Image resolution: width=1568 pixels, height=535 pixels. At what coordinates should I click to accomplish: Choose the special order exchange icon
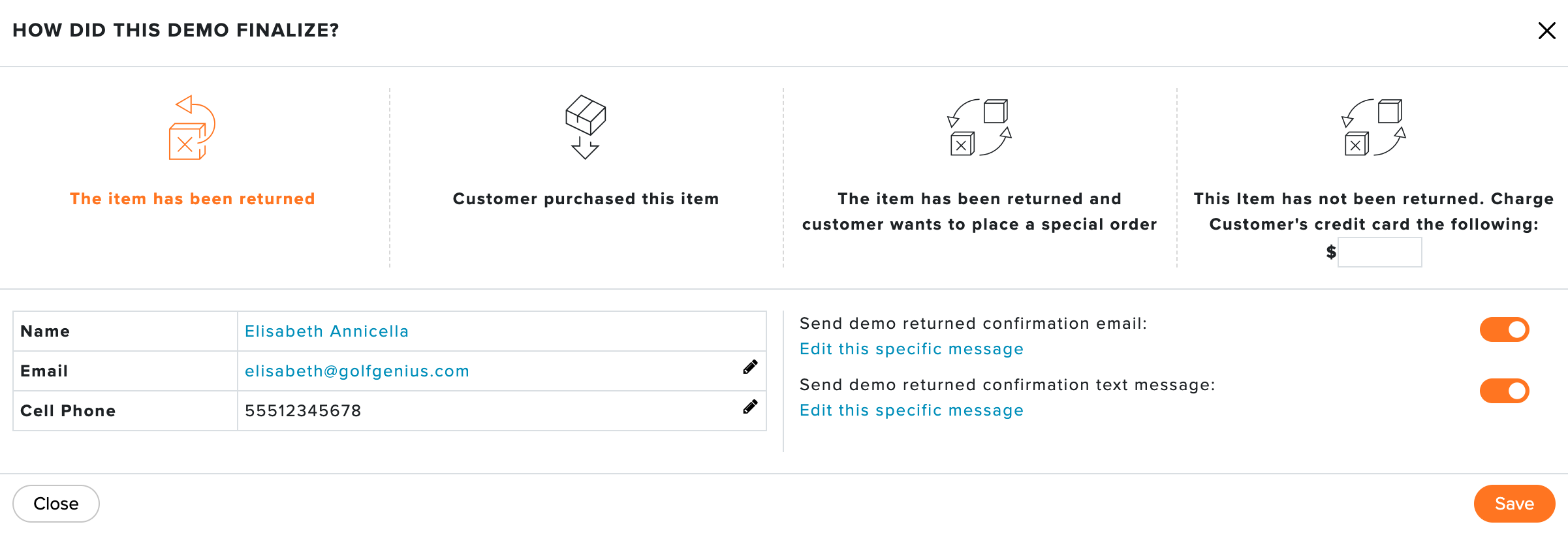pyautogui.click(x=979, y=127)
